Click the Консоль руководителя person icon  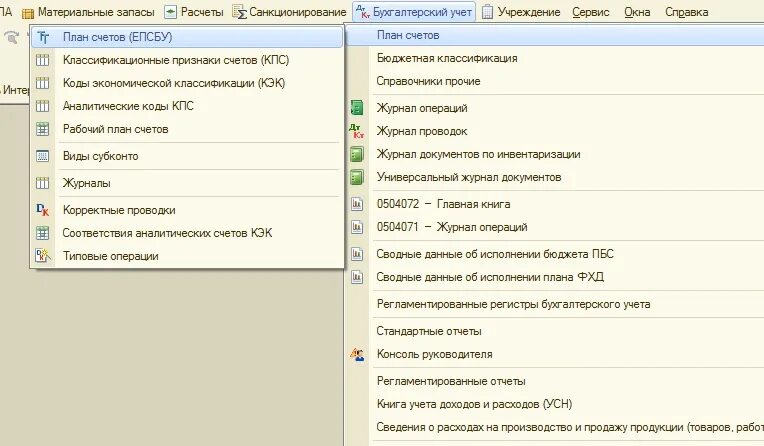[x=357, y=354]
